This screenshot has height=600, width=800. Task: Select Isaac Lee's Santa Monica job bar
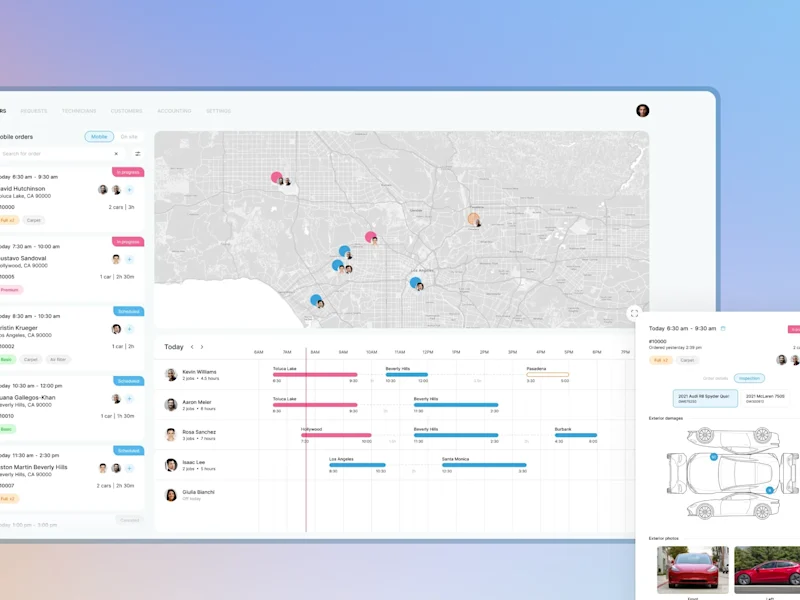(484, 465)
